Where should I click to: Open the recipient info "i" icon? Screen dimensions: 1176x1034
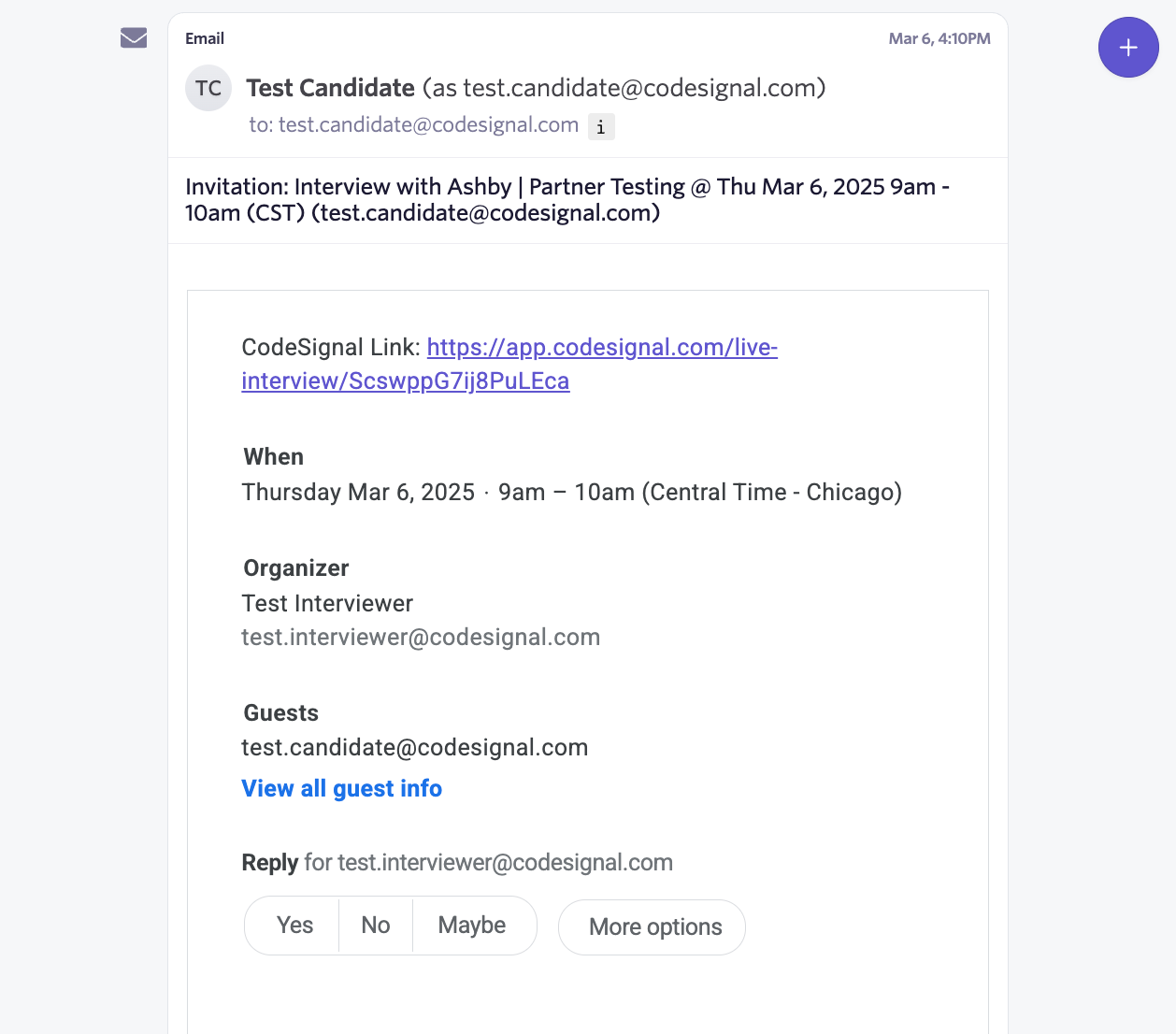pyautogui.click(x=601, y=126)
